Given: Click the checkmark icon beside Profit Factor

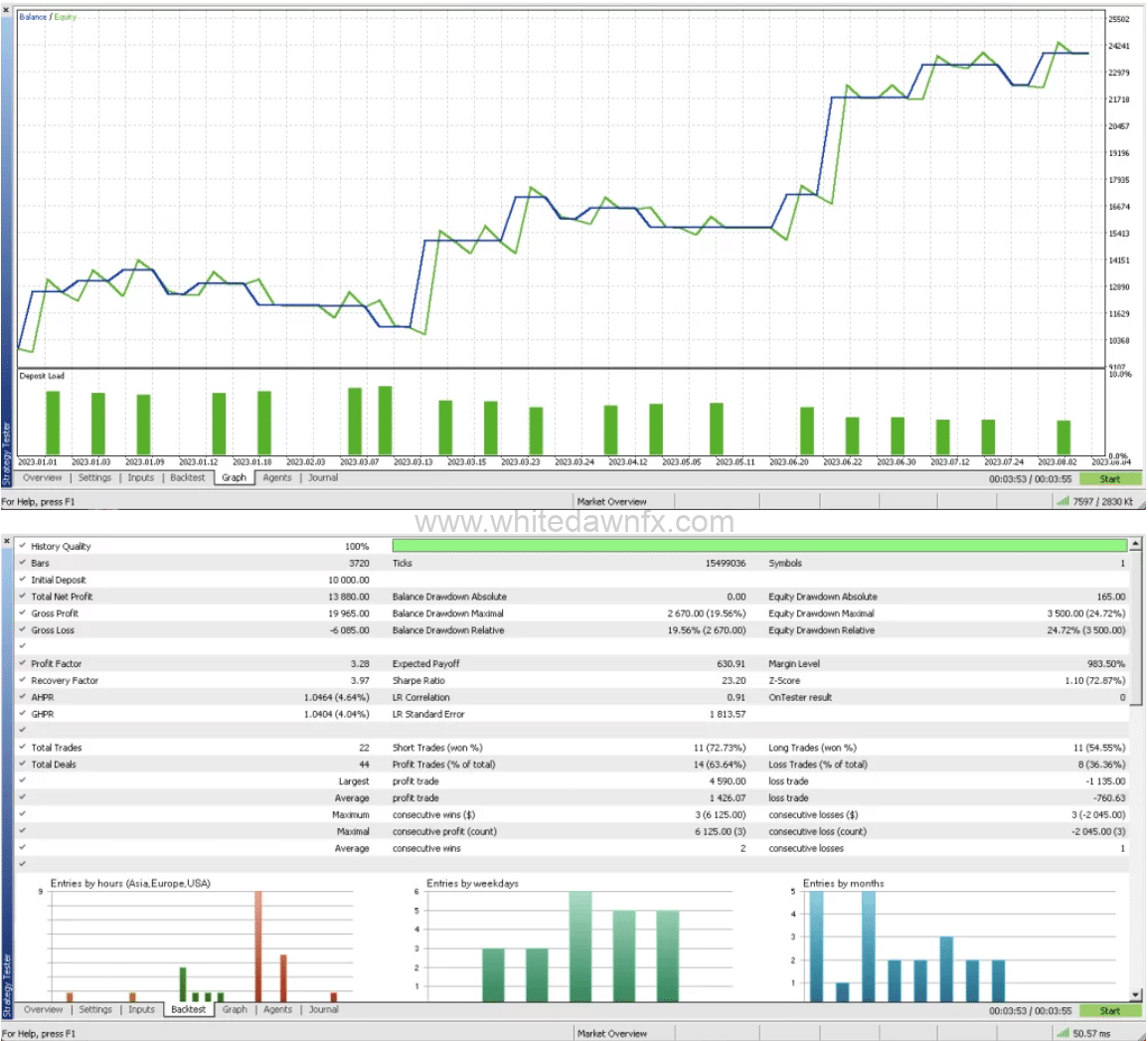Looking at the screenshot, I should point(22,663).
